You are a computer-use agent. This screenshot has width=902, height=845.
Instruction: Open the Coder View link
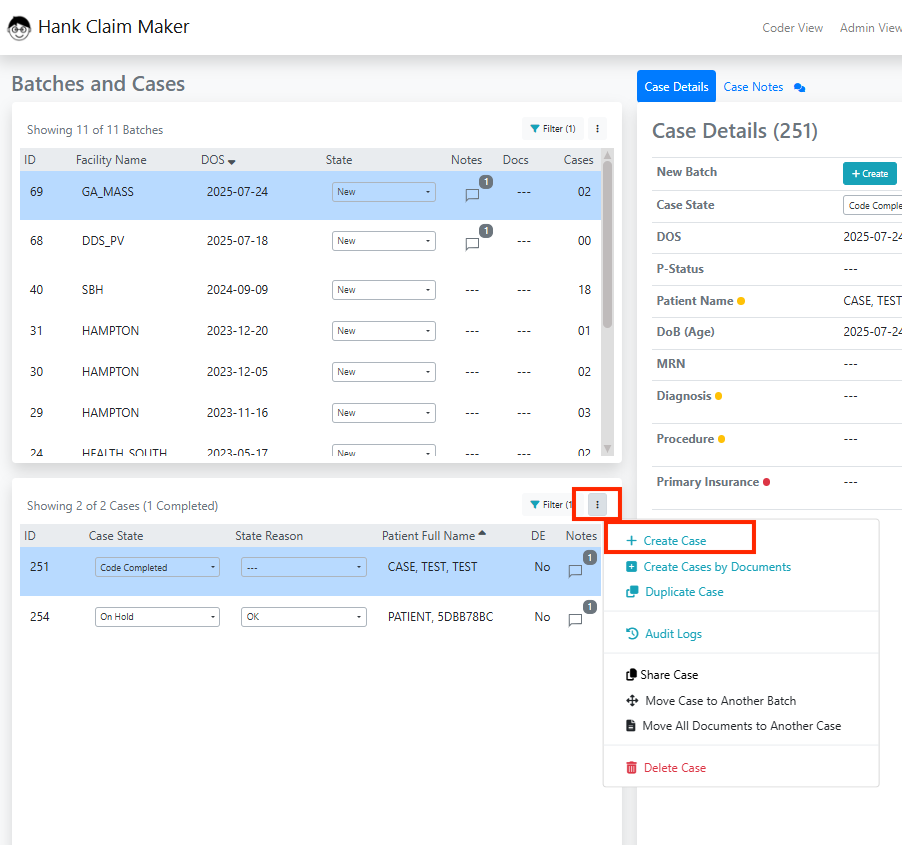tap(792, 28)
